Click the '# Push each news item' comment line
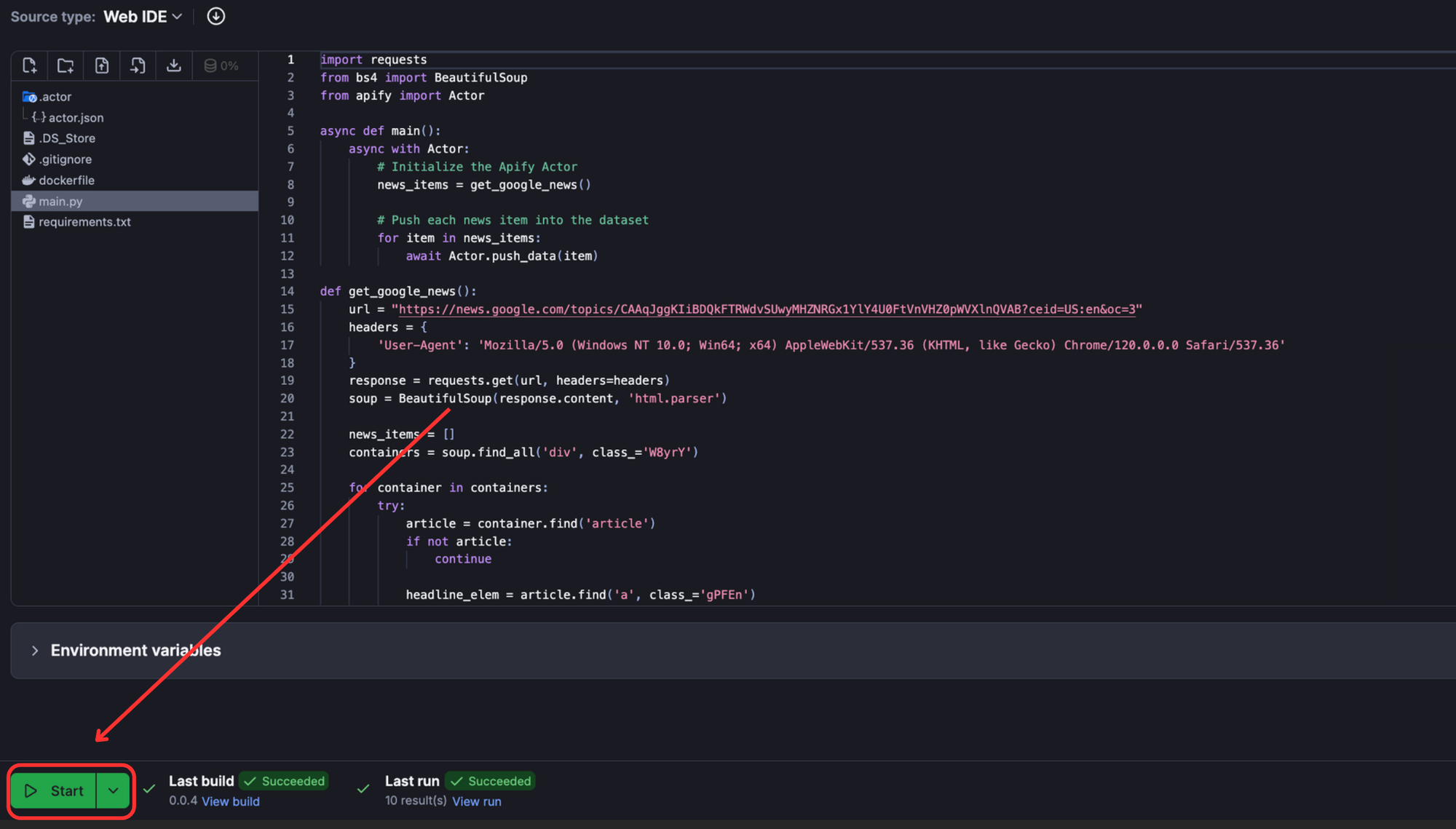Screen dimensions: 1456x829 513,220
